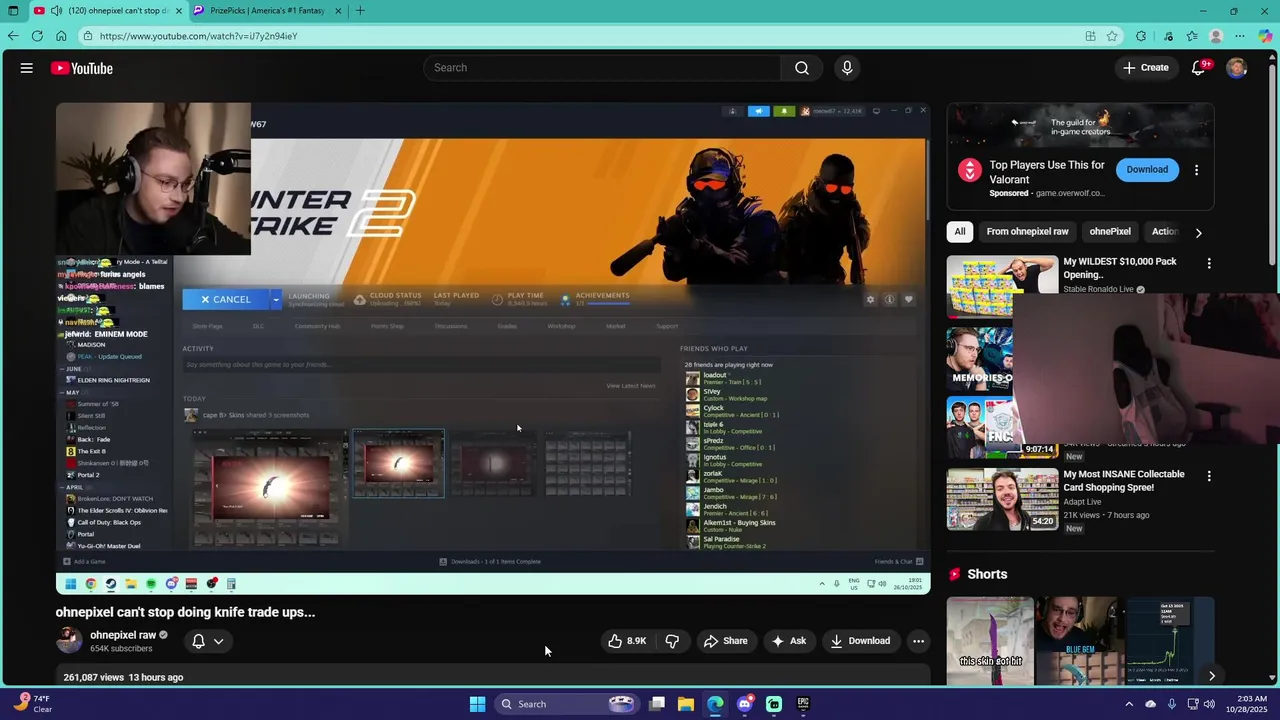
Task: Open the 'this skin got hit' Short
Action: 990,642
